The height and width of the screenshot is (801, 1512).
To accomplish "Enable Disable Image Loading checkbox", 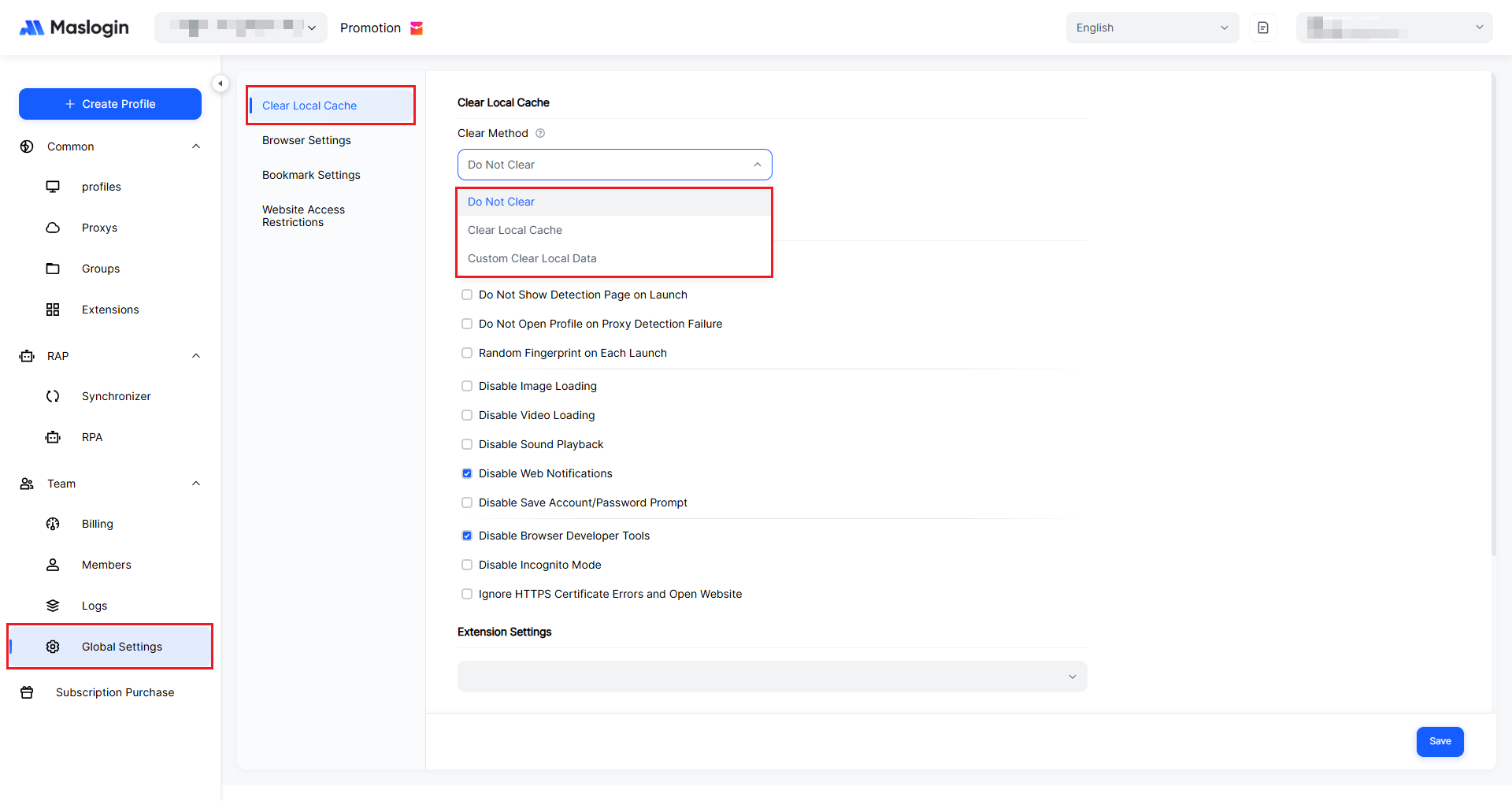I will coord(467,386).
